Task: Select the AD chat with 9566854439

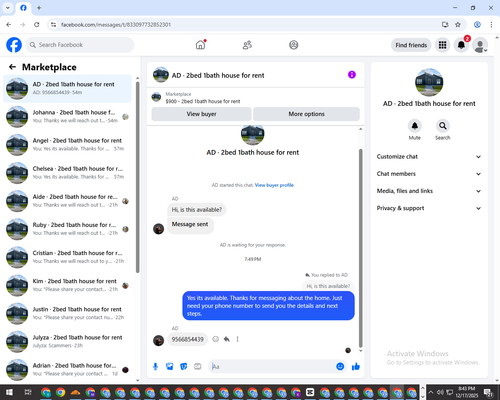Action: coord(67,89)
